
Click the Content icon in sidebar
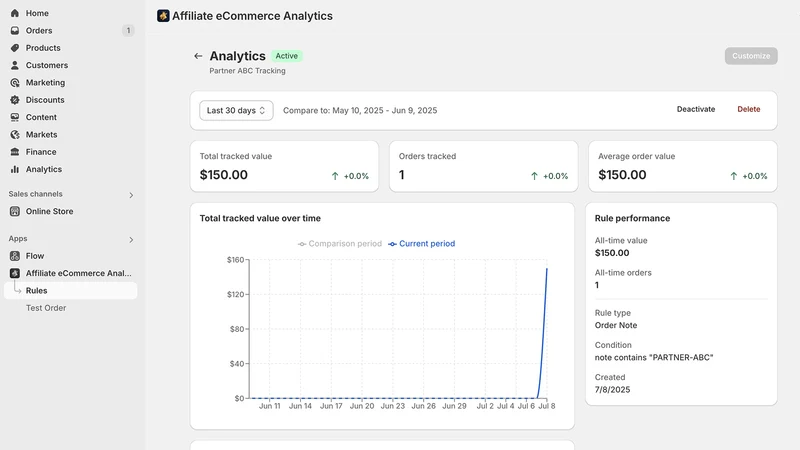[15, 117]
